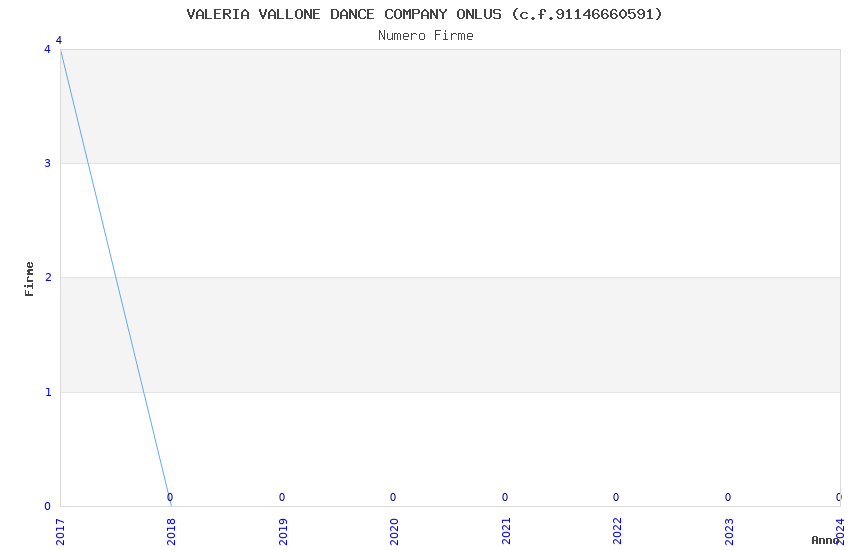Click the descending blue line segment
The width and height of the screenshot is (850, 550).
(x=116, y=277)
